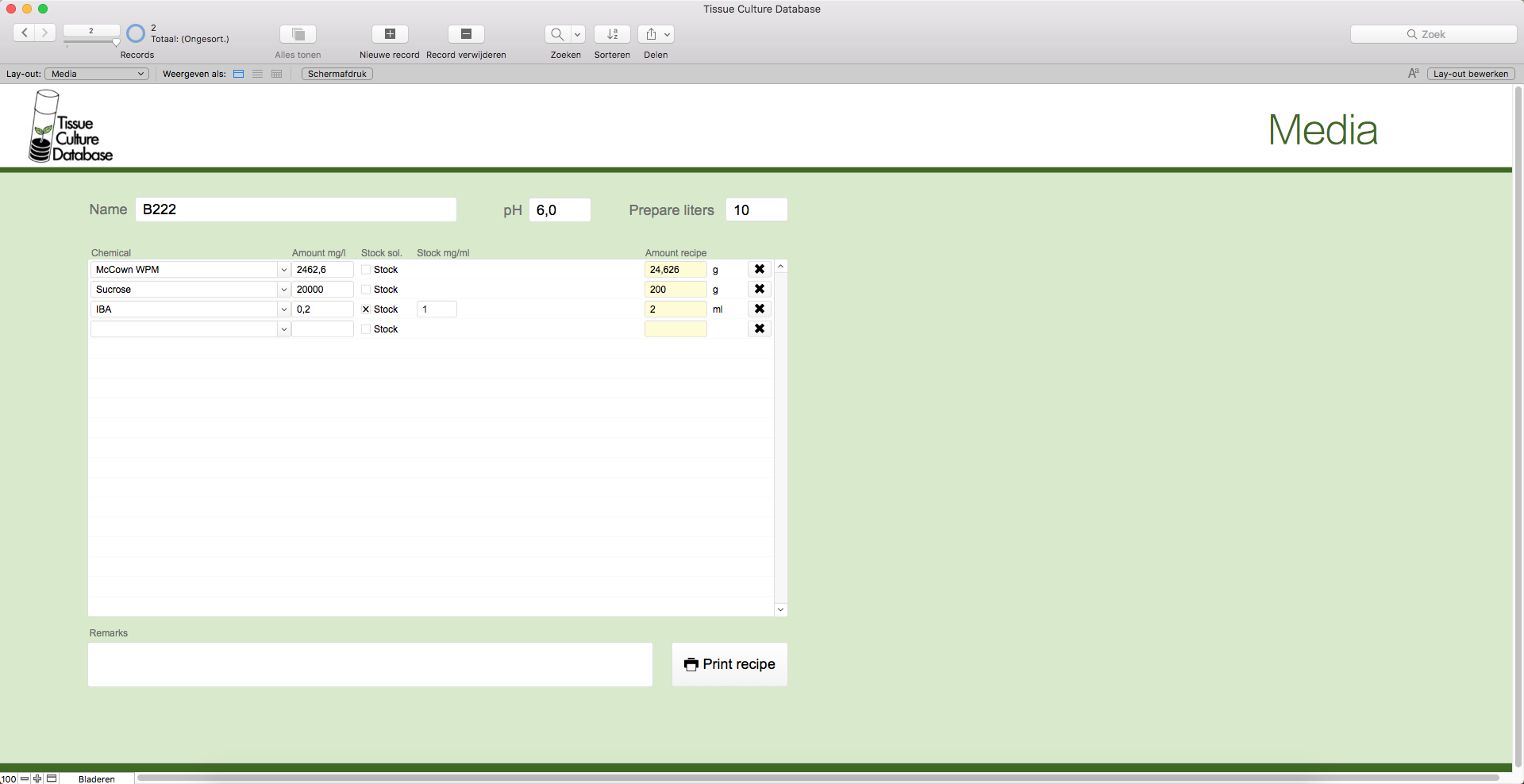Screen dimensions: 1524x784
Task: Open the Lay-out Media dropdown
Action: coord(97,74)
